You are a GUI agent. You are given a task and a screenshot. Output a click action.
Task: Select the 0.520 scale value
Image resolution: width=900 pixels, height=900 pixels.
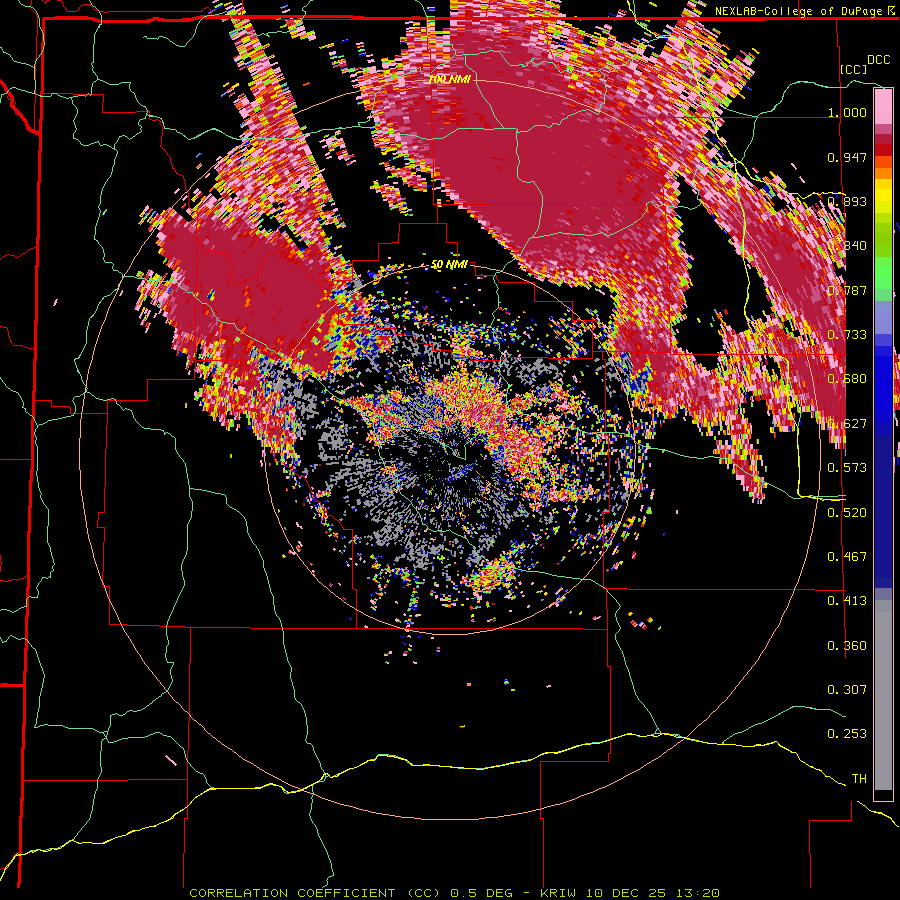(847, 513)
